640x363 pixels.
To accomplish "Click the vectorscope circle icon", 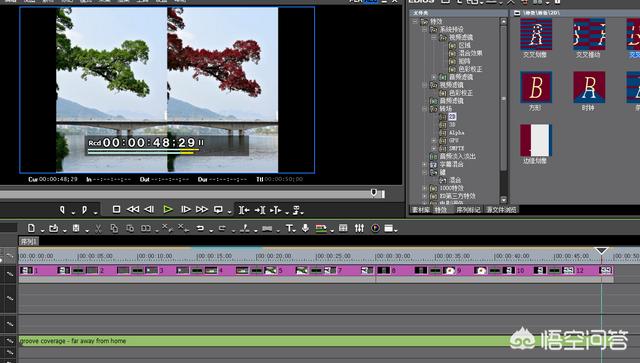I will 376,228.
